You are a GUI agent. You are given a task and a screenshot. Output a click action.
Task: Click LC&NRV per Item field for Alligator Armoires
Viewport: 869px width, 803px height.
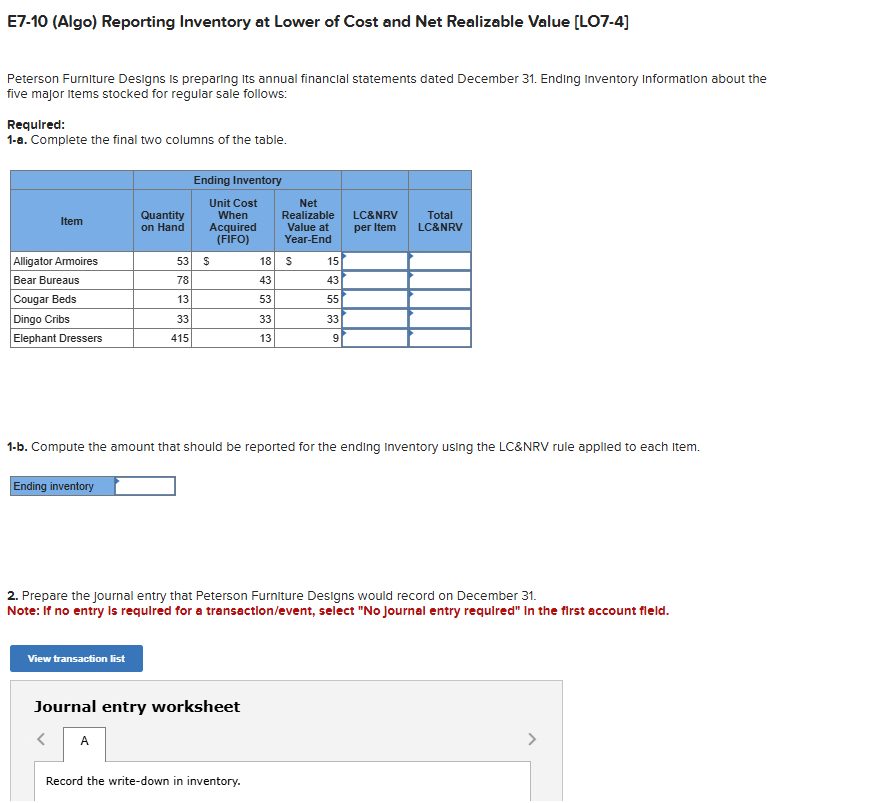pos(375,261)
